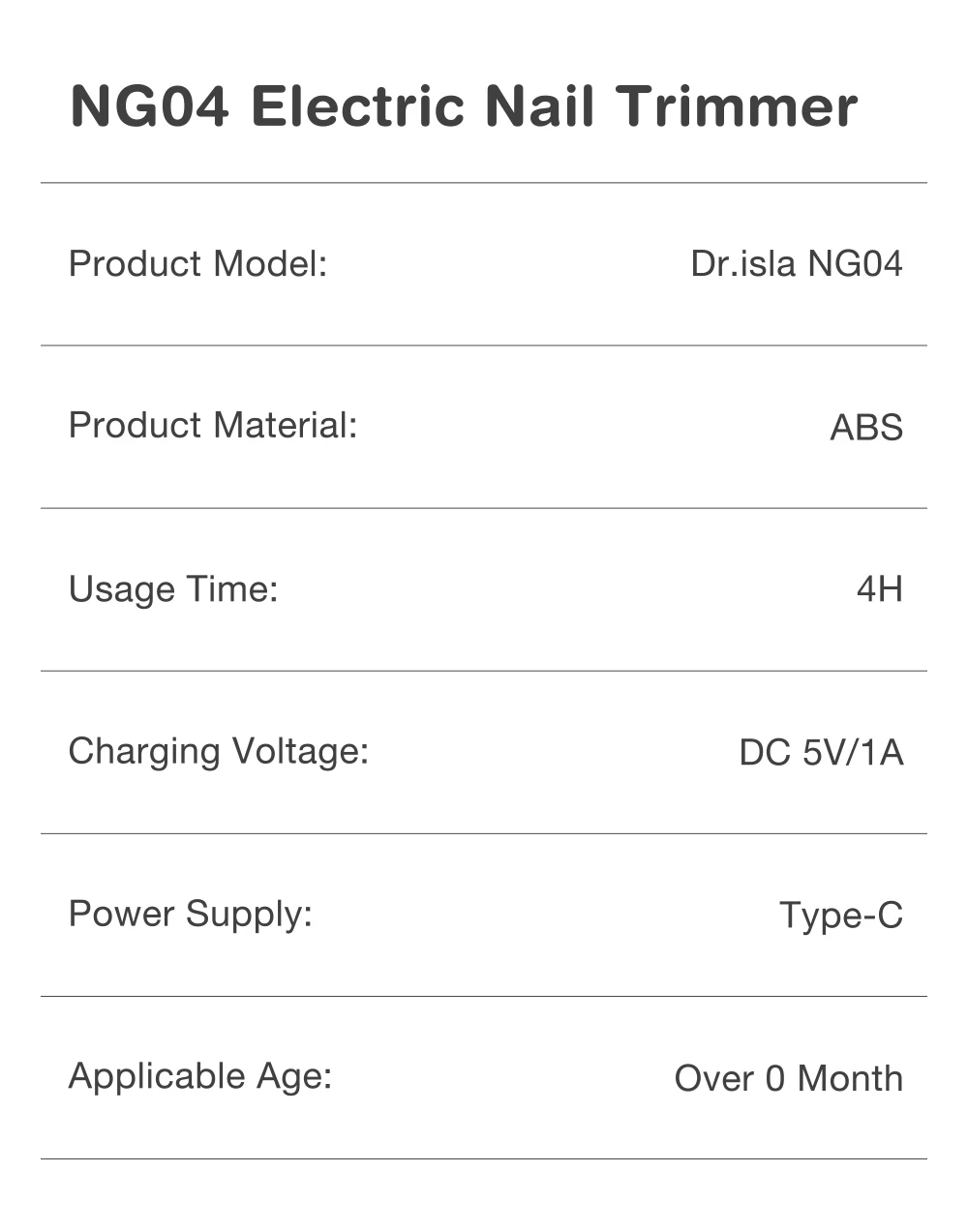Click the 4H usage time value

[880, 588]
